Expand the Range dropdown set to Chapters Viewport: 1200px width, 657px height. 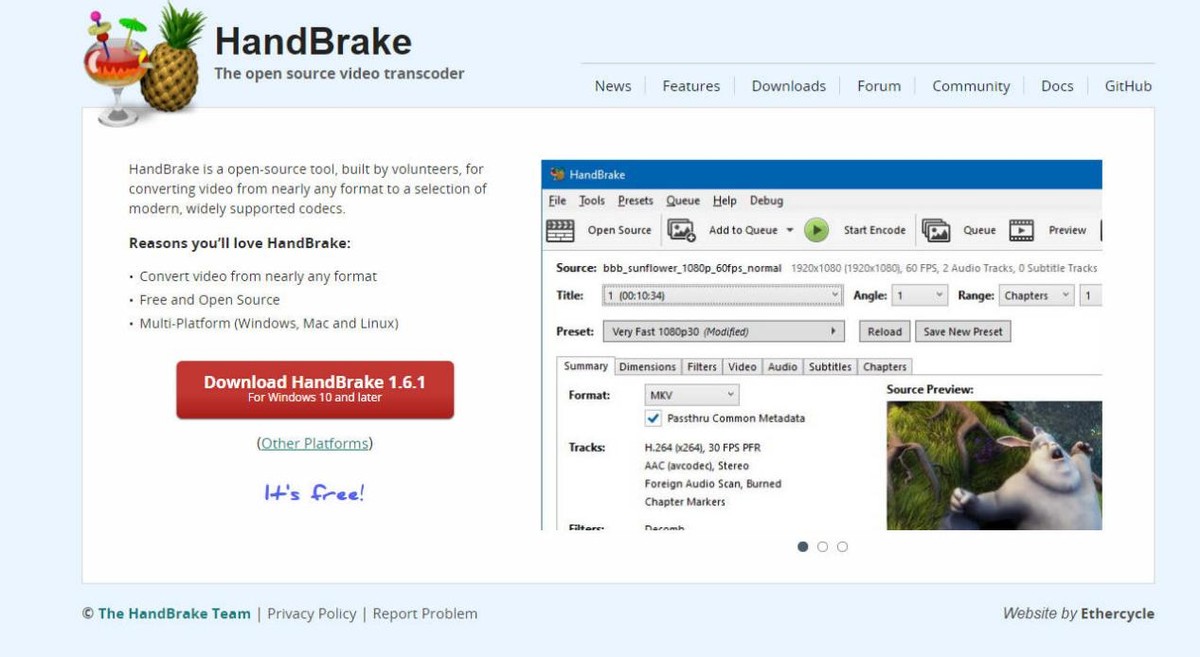[1037, 296]
